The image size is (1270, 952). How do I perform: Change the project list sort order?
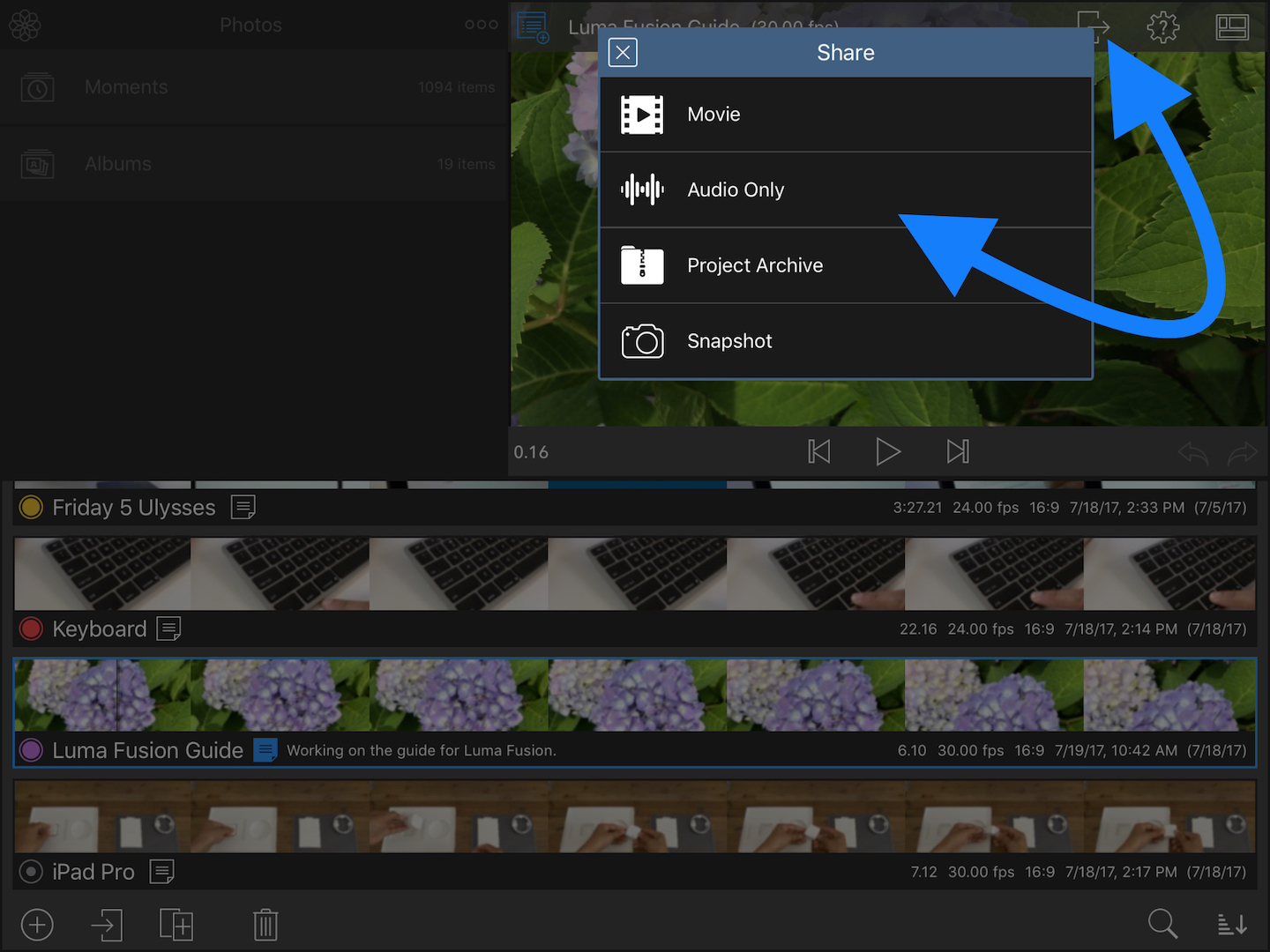coord(1232,924)
